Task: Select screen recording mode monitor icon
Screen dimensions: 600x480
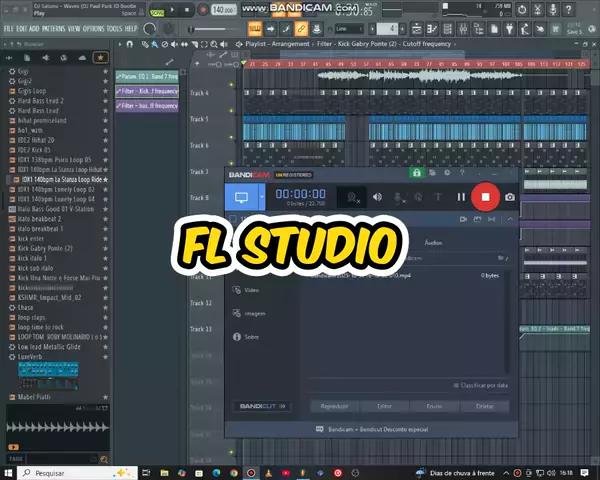Action: coord(241,196)
